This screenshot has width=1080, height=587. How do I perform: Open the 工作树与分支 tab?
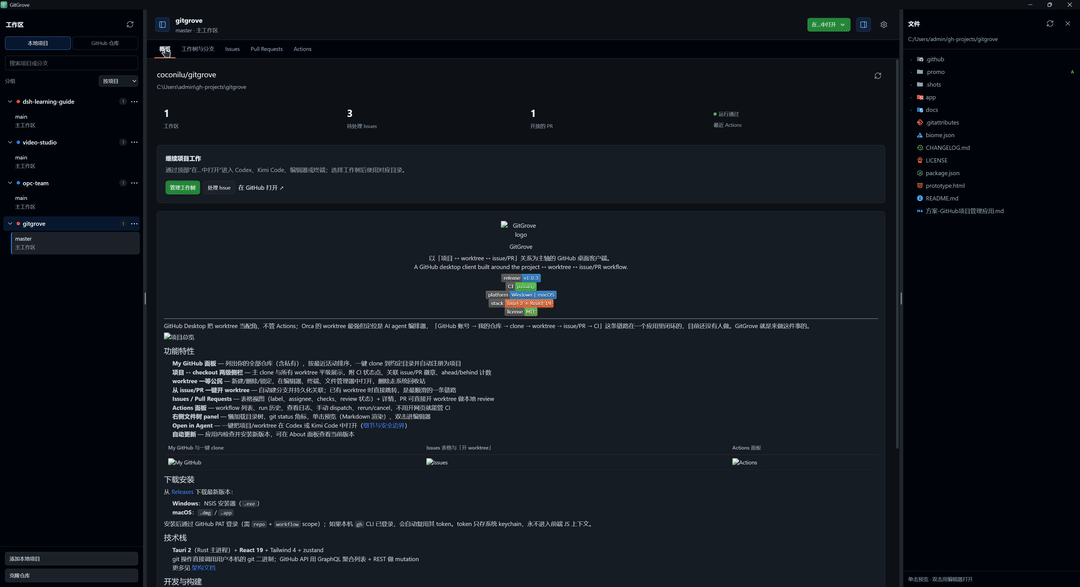pyautogui.click(x=198, y=49)
